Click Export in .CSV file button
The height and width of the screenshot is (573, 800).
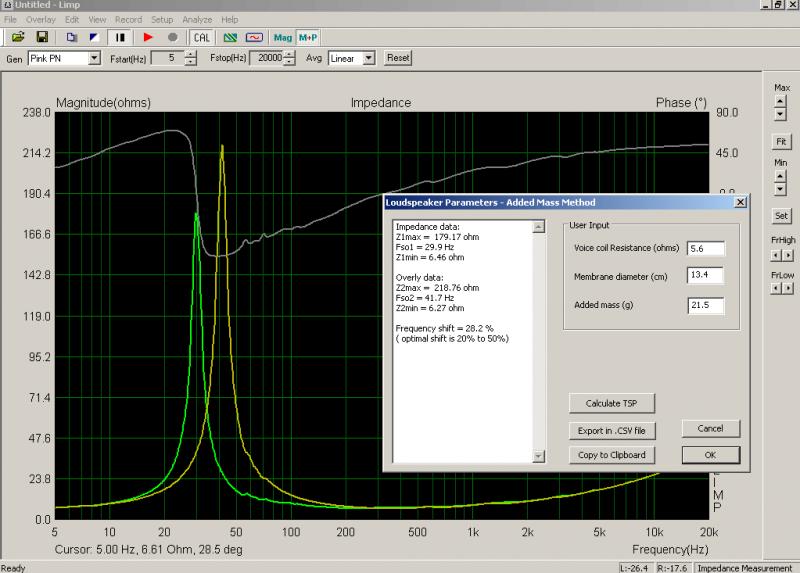pos(612,430)
